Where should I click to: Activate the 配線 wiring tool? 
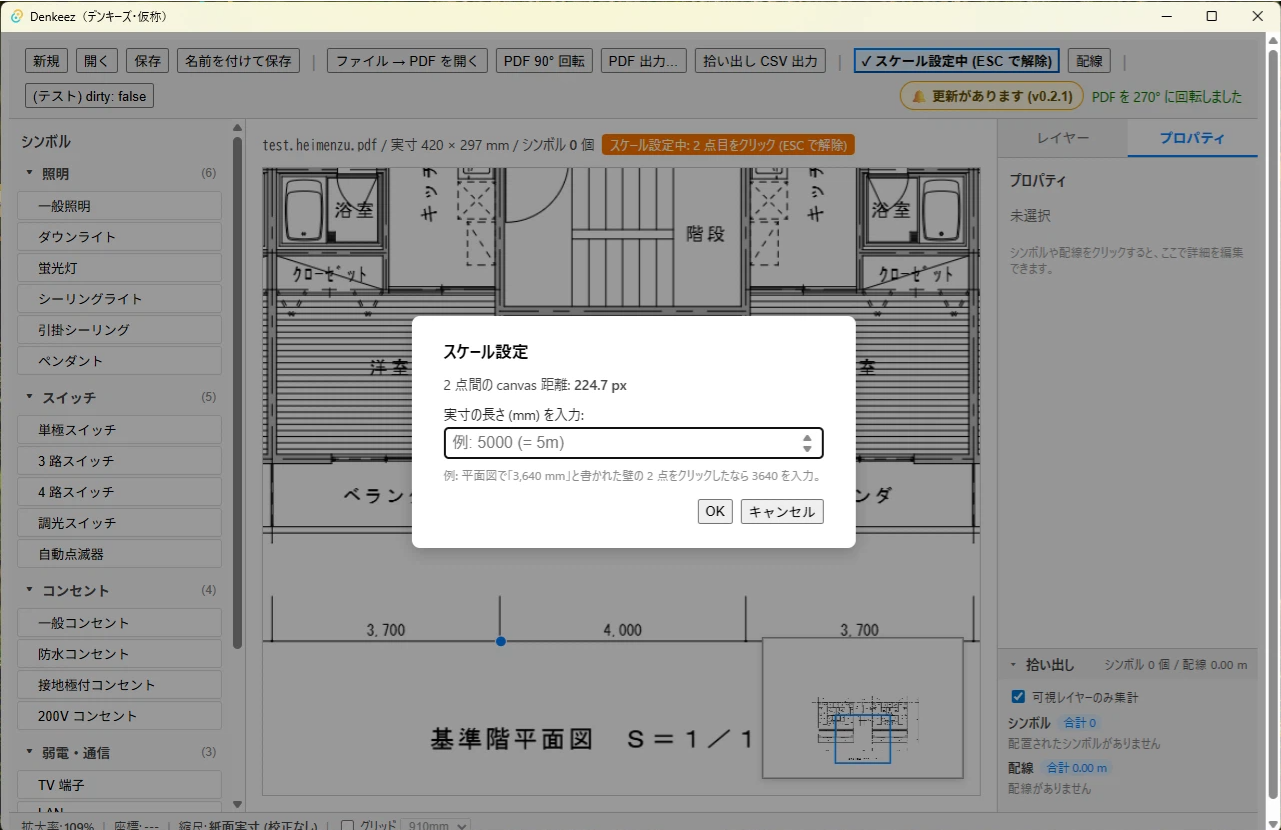[1089, 61]
